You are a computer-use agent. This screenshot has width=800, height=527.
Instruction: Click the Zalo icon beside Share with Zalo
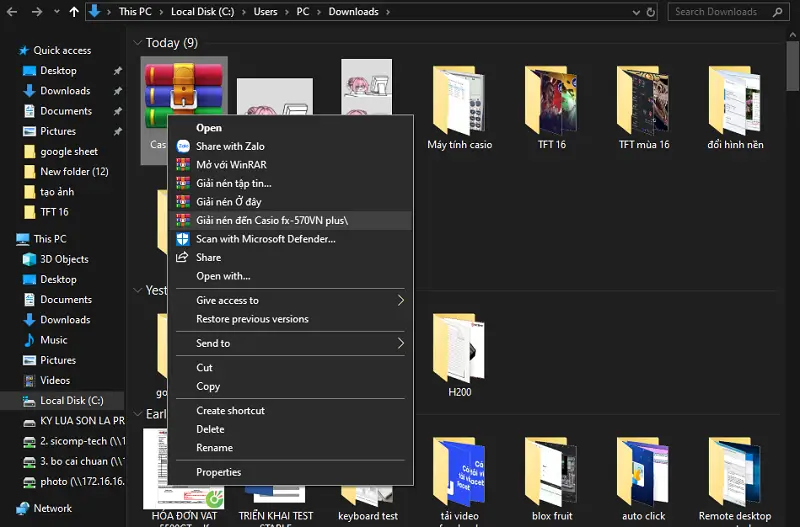tap(183, 146)
